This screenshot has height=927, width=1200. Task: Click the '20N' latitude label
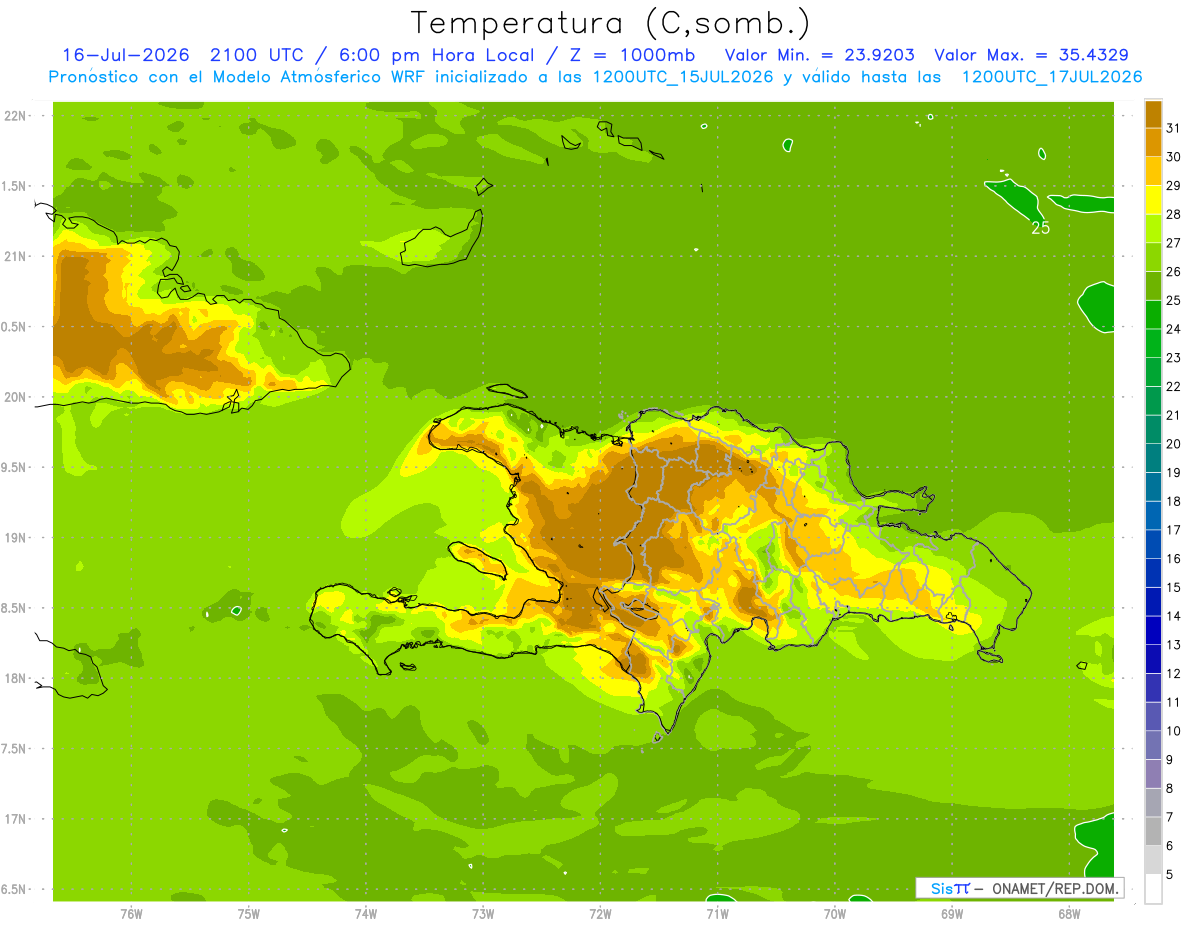click(16, 397)
